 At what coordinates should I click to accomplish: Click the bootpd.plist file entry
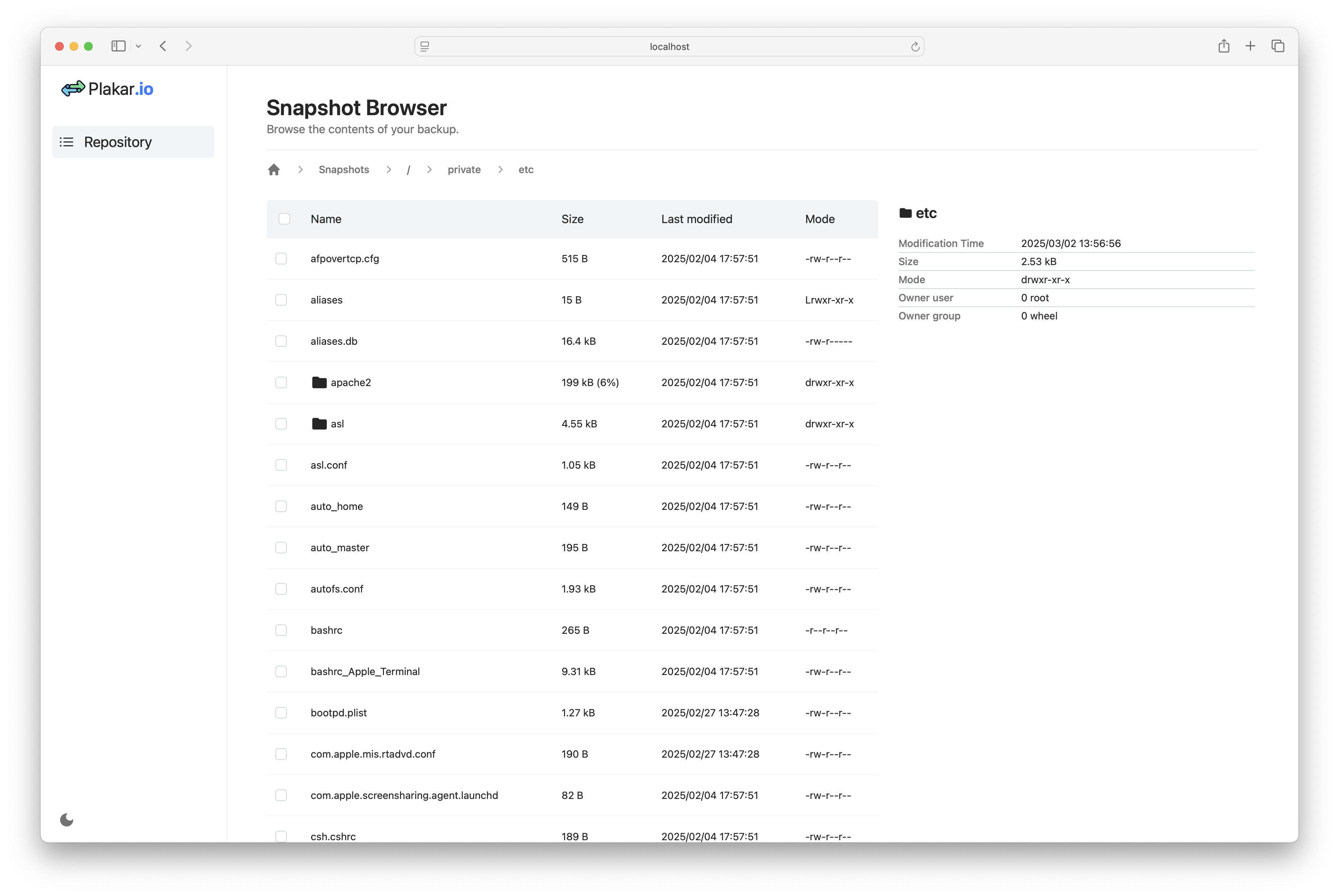coord(338,713)
